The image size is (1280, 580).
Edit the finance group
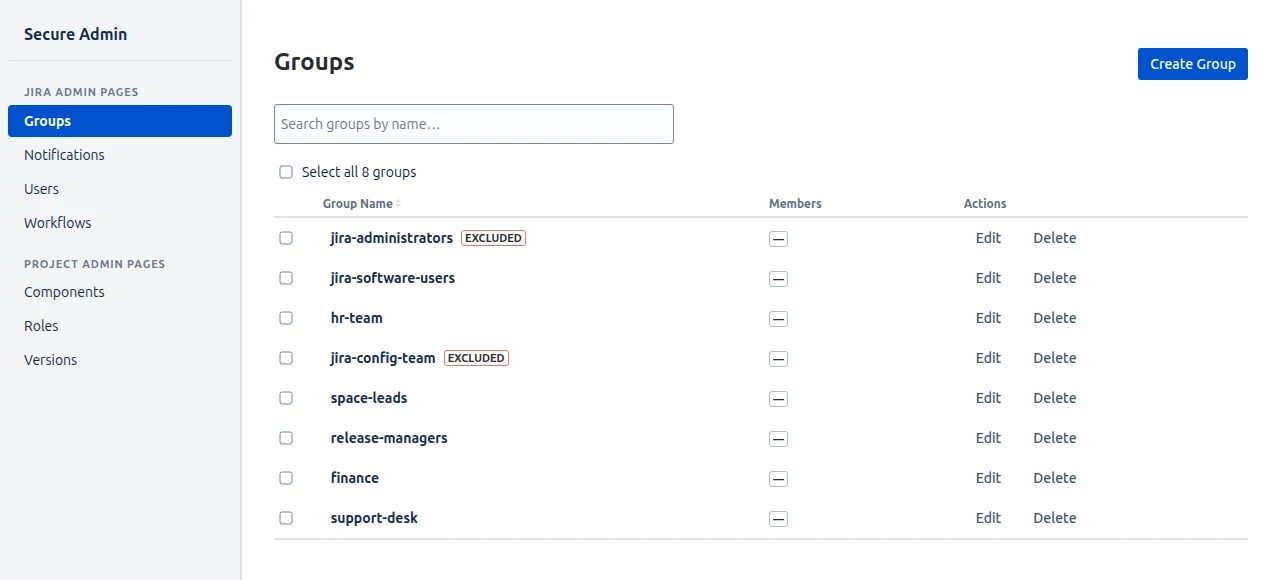[988, 478]
